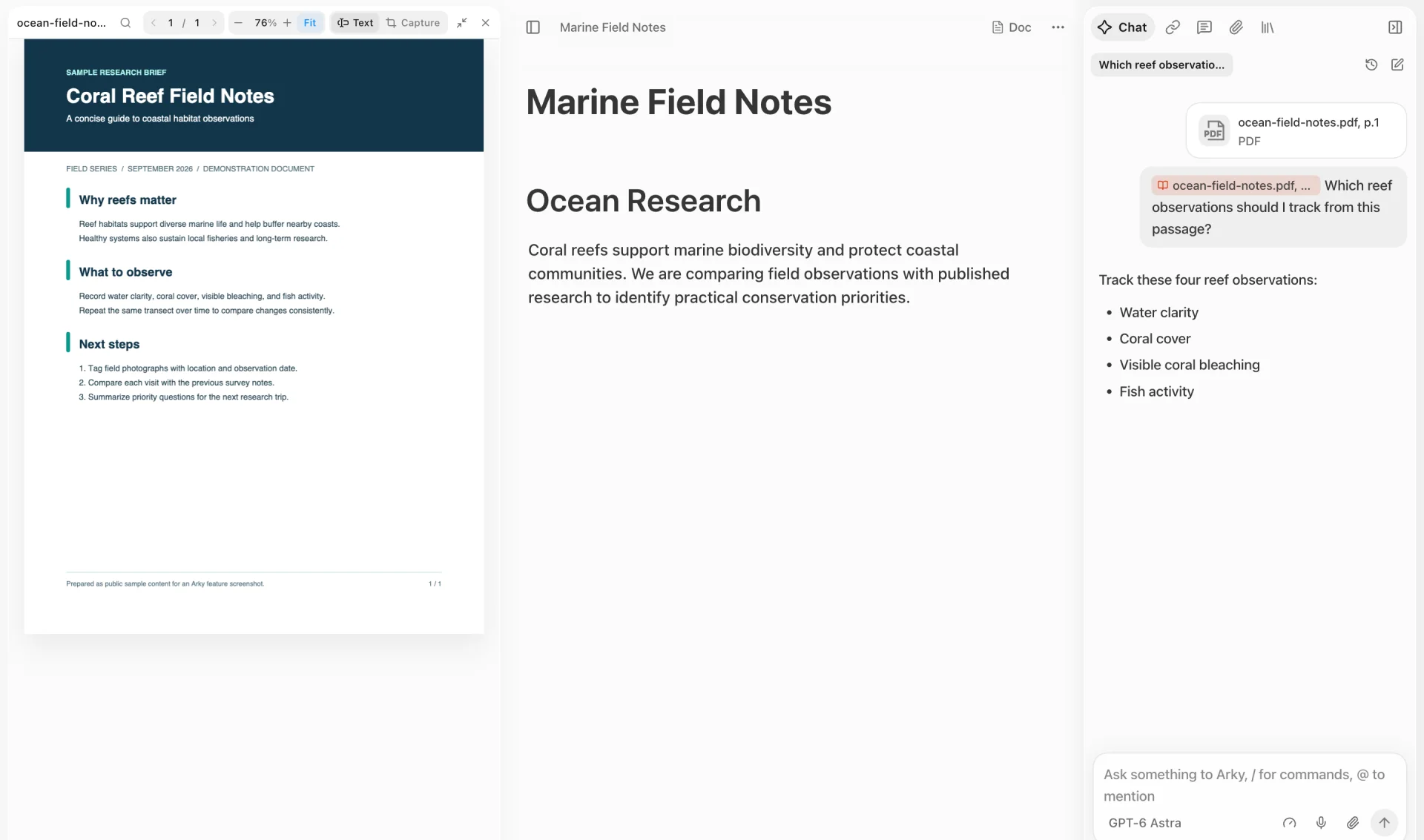Viewport: 1424px width, 840px height.
Task: Collapse the right chat sidebar
Action: point(1395,27)
